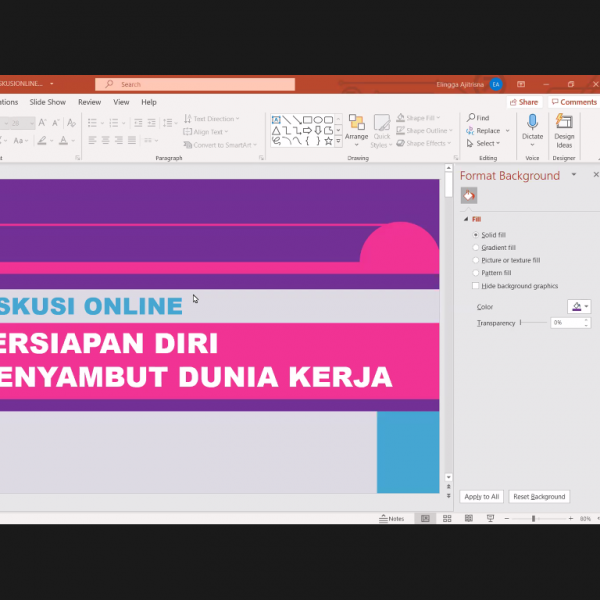Click the Search box in title bar
This screenshot has width=600, height=600.
(x=195, y=84)
